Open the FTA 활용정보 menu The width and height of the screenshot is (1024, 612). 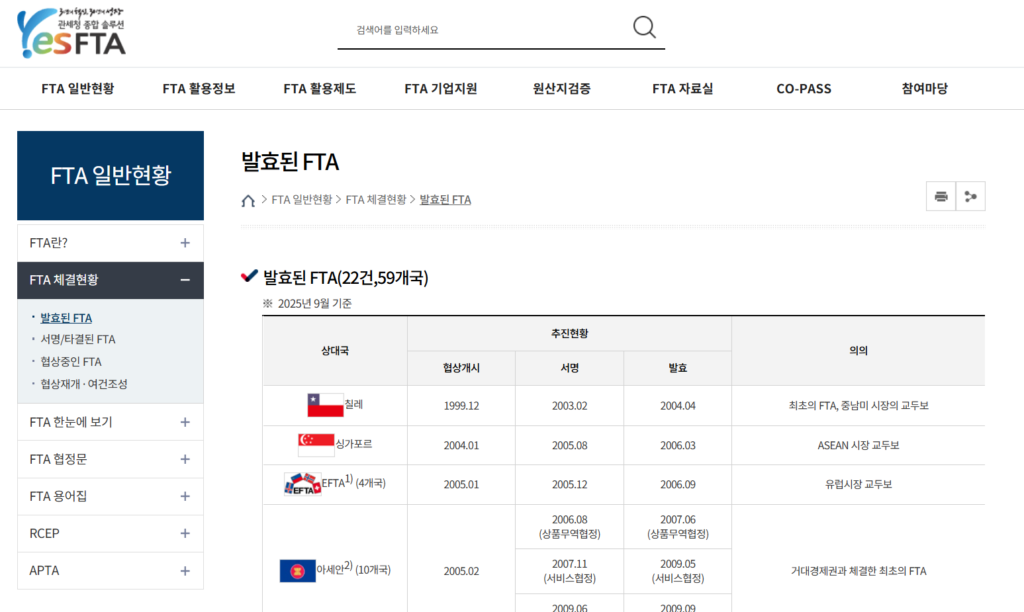click(x=199, y=88)
